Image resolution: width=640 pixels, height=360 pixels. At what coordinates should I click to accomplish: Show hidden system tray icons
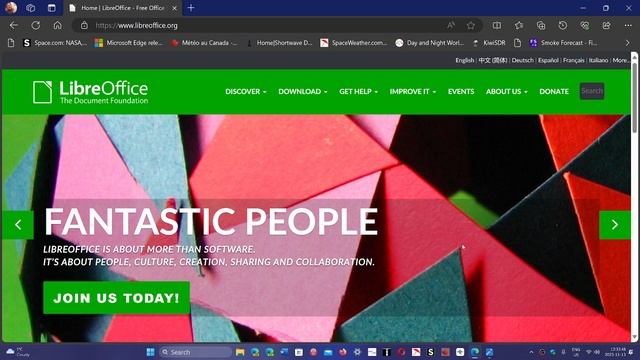tap(531, 352)
